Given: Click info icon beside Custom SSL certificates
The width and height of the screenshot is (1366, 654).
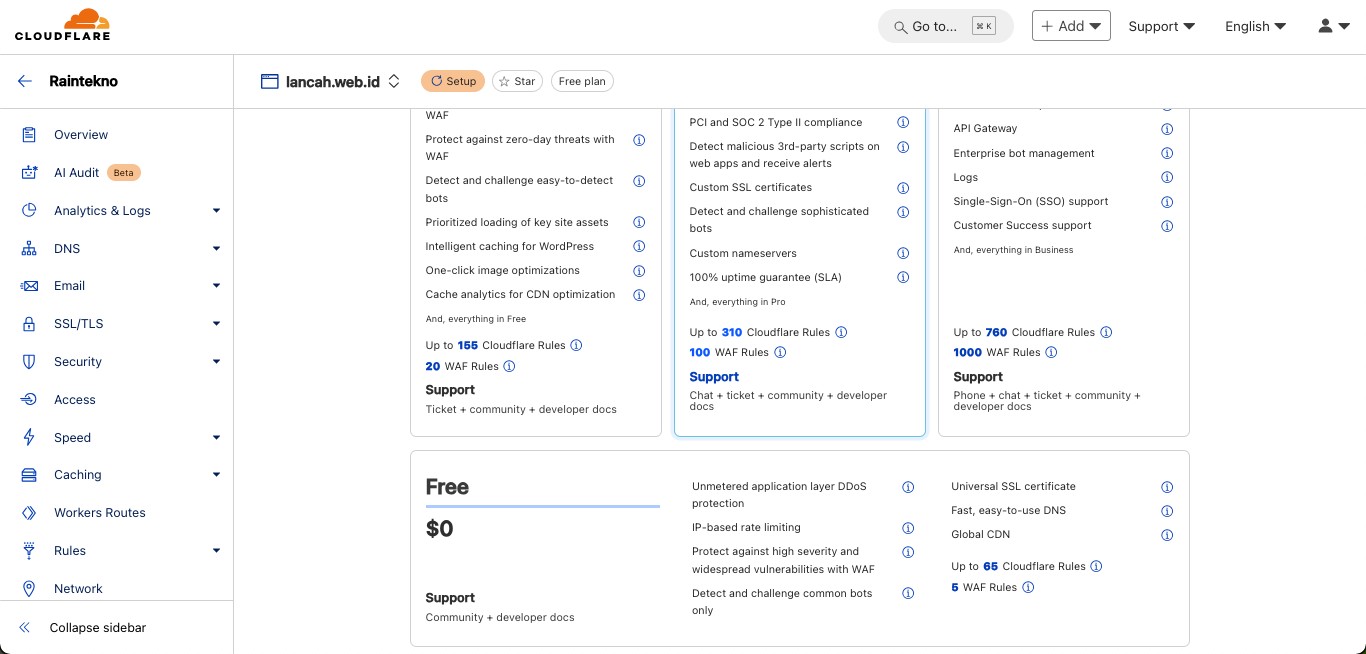Looking at the screenshot, I should click(903, 188).
